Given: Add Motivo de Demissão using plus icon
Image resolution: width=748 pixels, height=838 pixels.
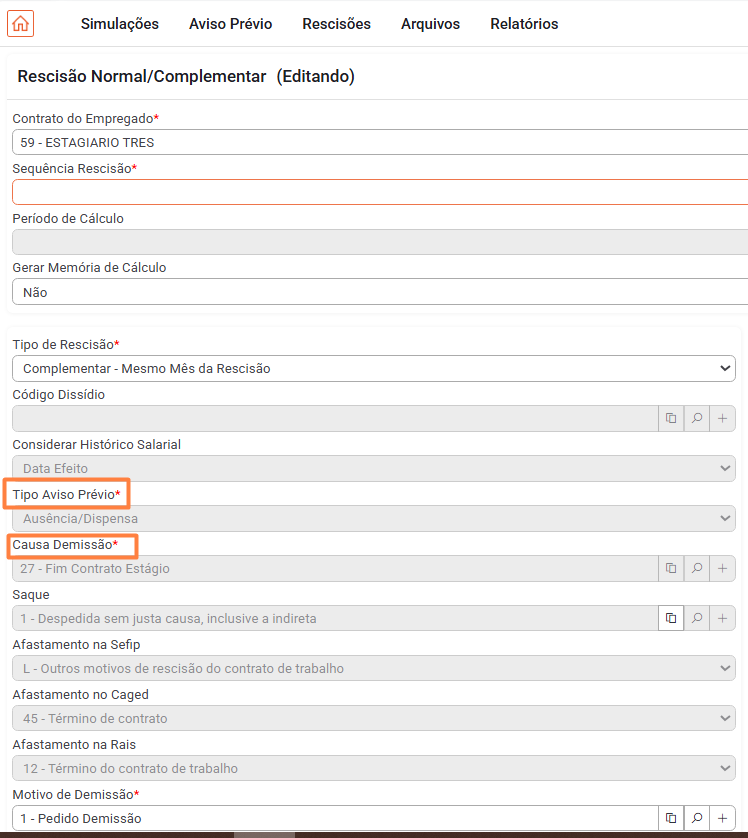Looking at the screenshot, I should pyautogui.click(x=722, y=818).
